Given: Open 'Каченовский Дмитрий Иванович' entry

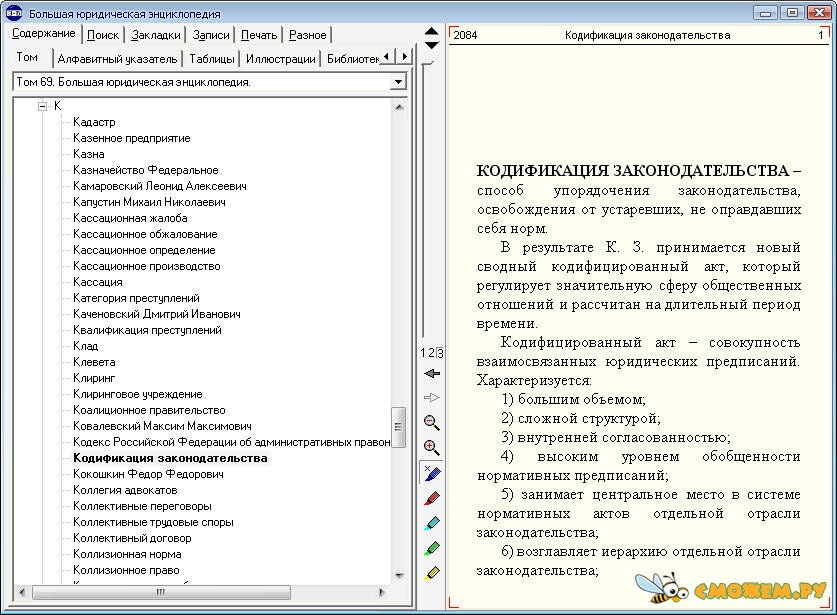Looking at the screenshot, I should (x=156, y=314).
